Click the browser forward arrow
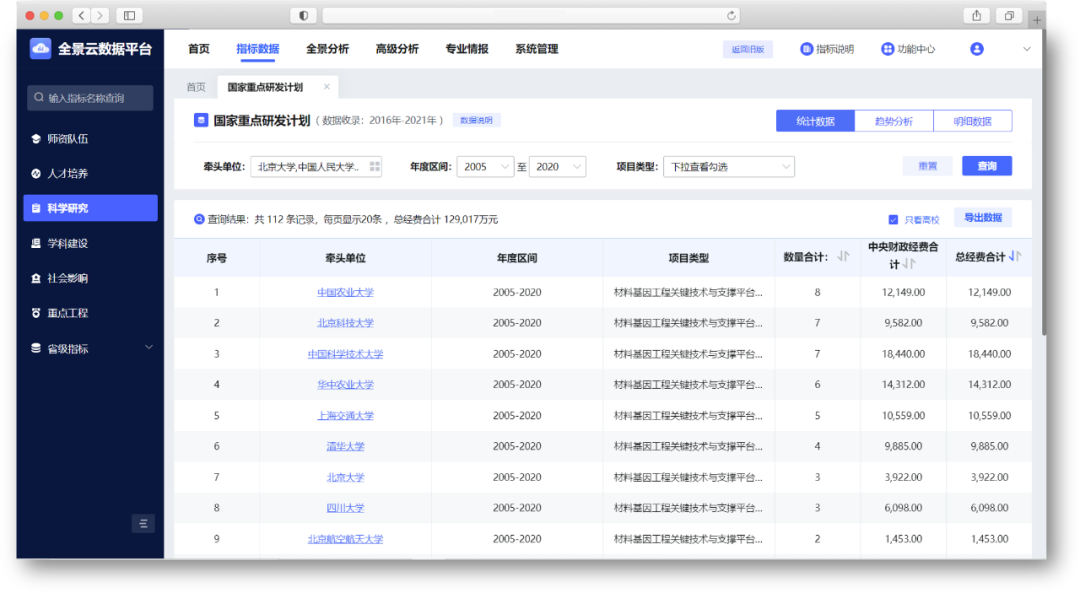Image resolution: width=1080 pixels, height=593 pixels. pos(100,15)
